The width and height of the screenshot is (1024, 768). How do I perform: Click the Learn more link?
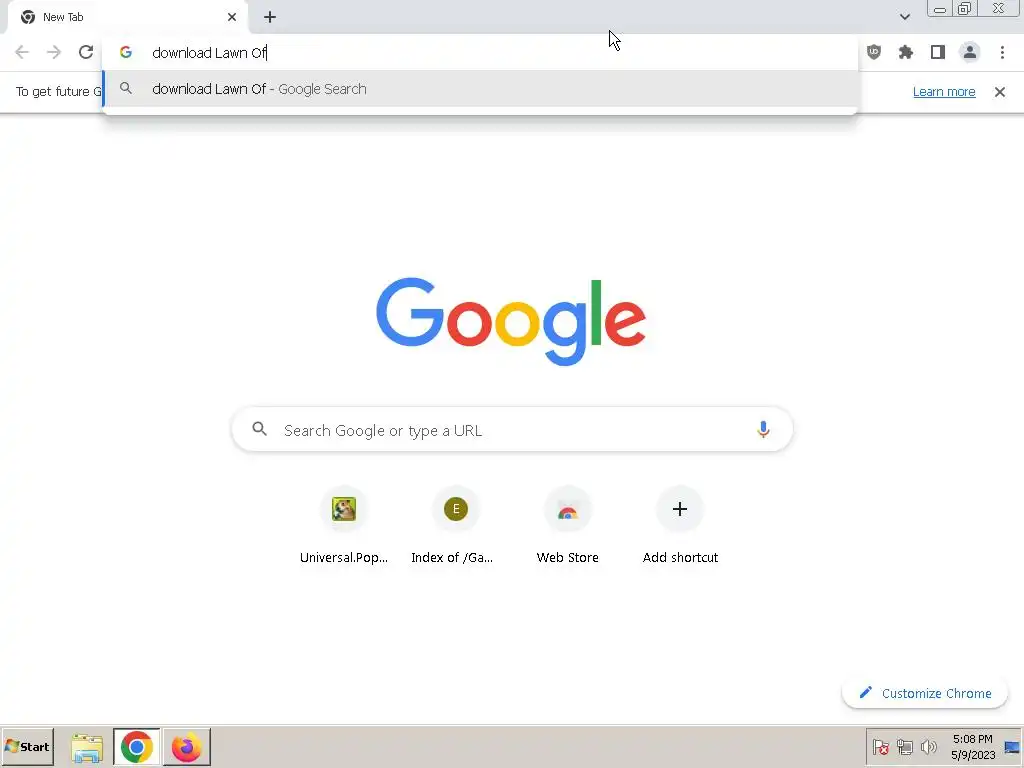tap(944, 91)
